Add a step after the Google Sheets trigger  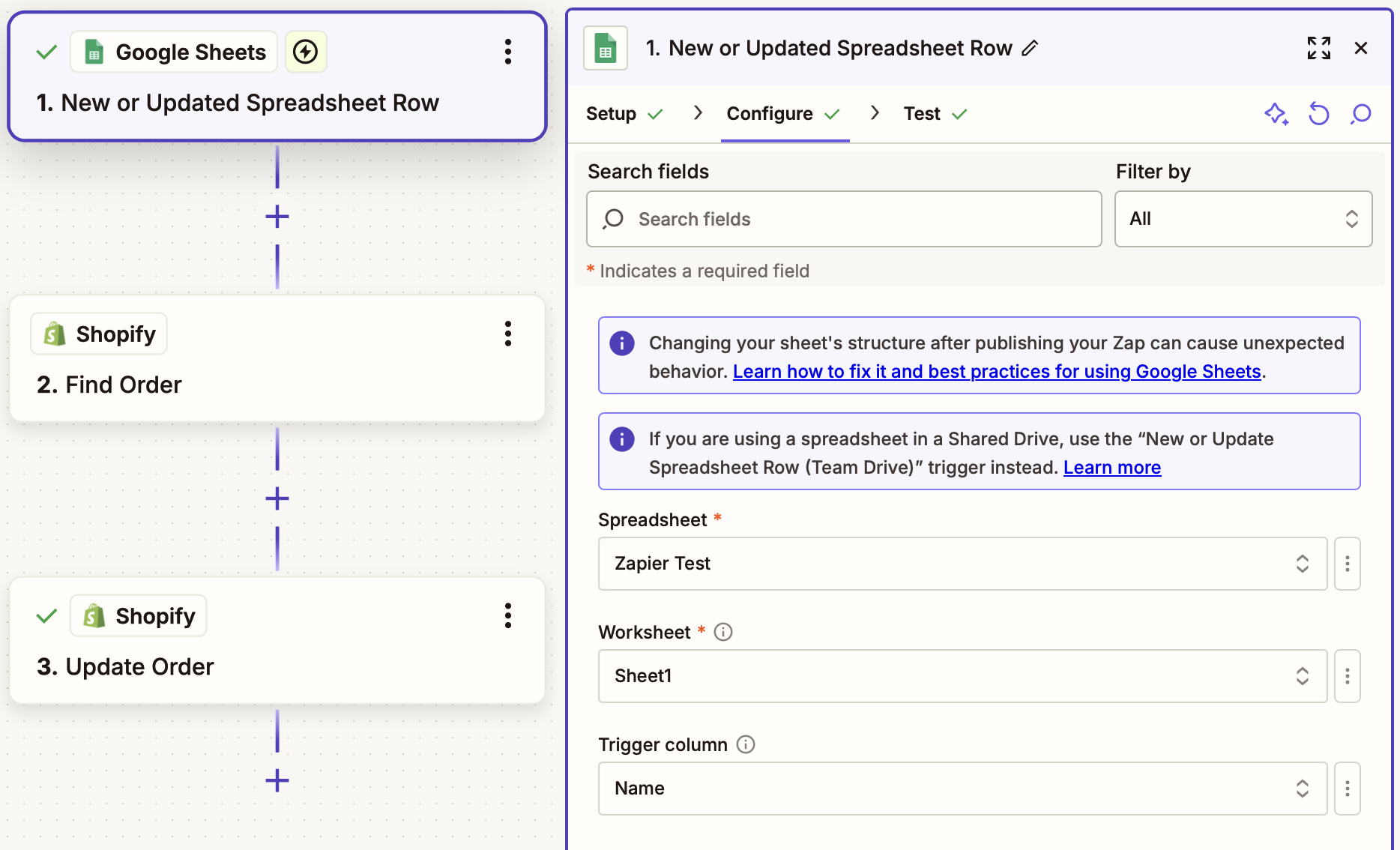[277, 217]
